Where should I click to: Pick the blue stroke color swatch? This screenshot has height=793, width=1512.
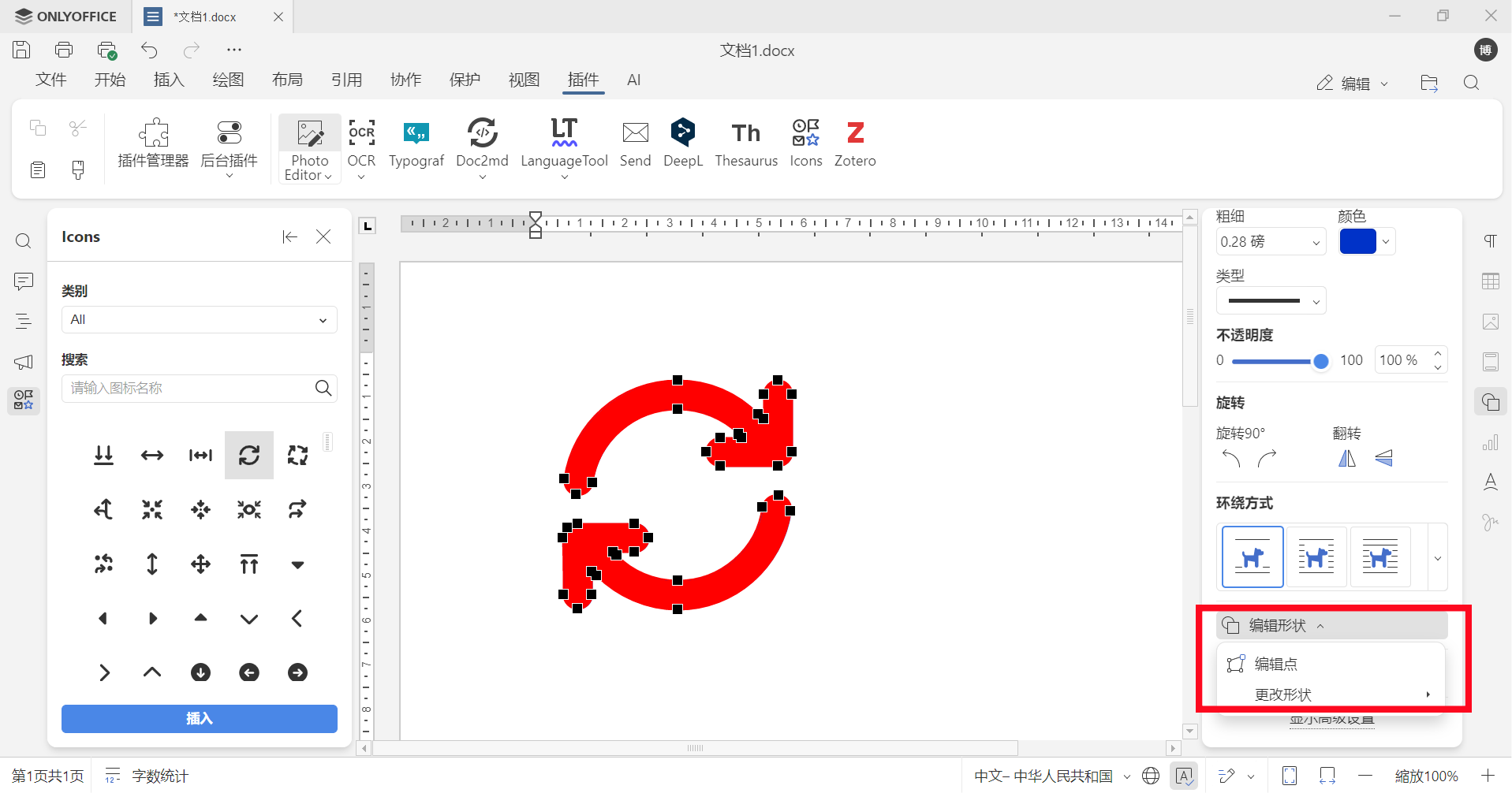[x=1358, y=241]
